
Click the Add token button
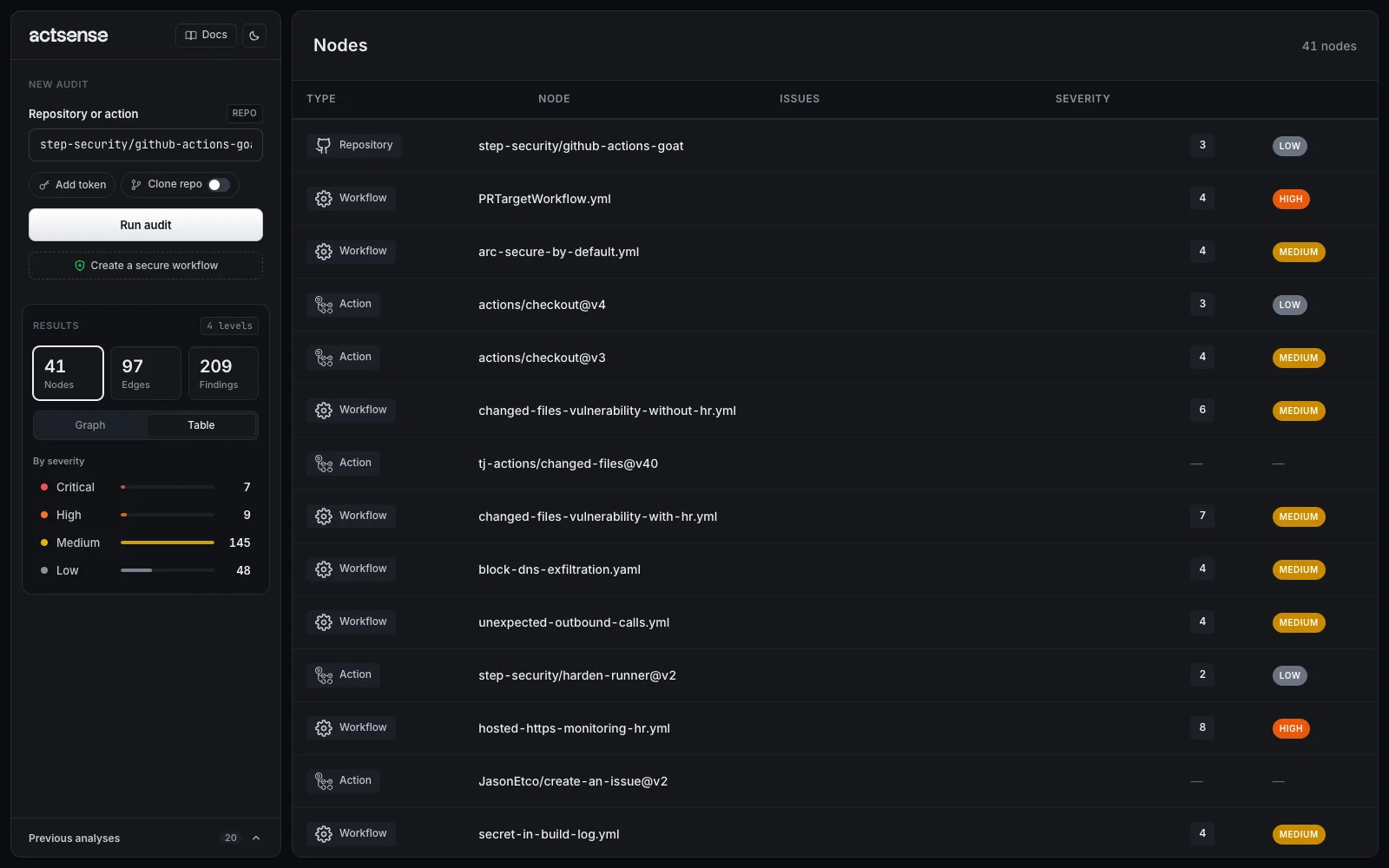pyautogui.click(x=72, y=185)
